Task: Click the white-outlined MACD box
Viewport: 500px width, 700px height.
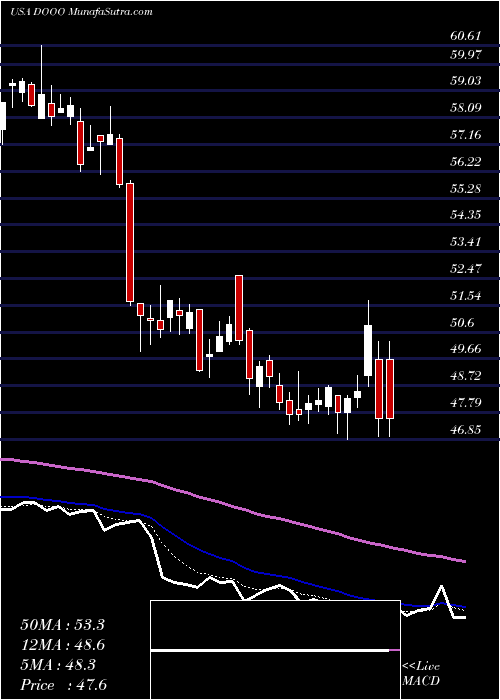Action: tap(275, 650)
